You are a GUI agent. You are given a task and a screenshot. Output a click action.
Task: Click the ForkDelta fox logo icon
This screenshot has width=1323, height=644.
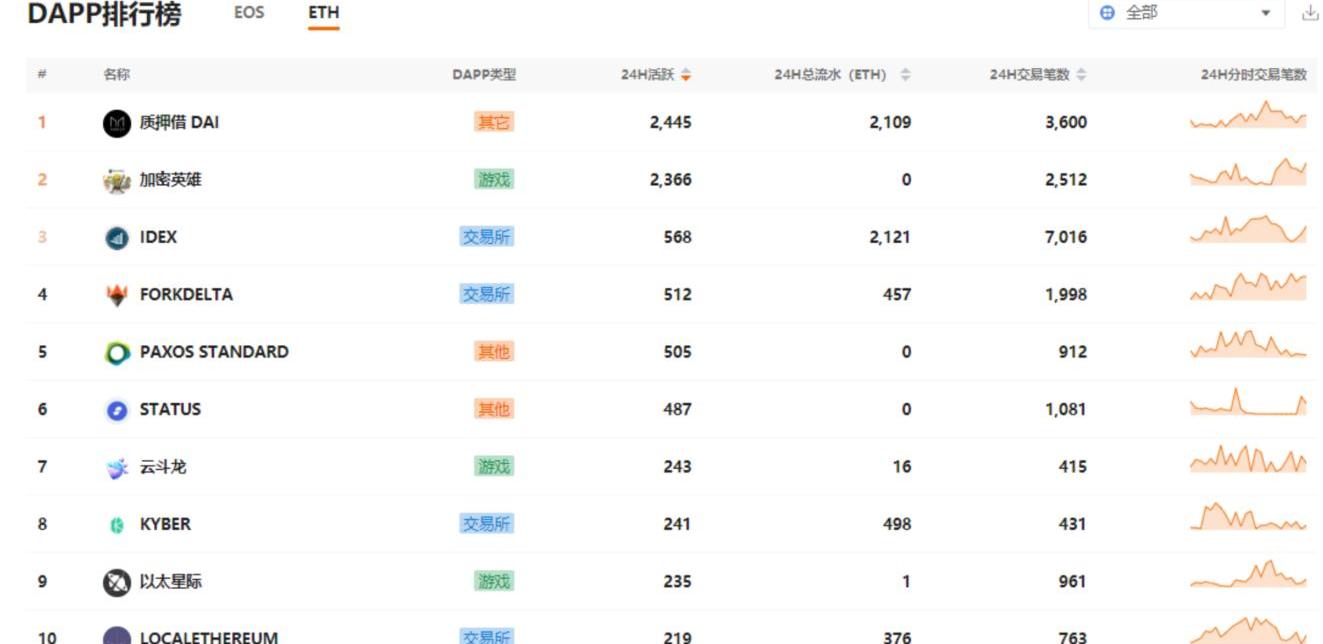[x=117, y=295]
